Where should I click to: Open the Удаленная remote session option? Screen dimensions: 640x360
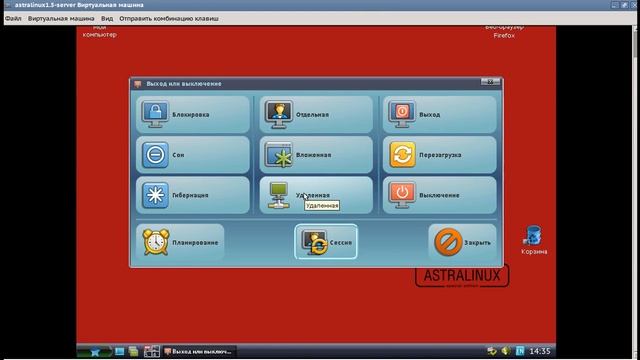click(316, 195)
